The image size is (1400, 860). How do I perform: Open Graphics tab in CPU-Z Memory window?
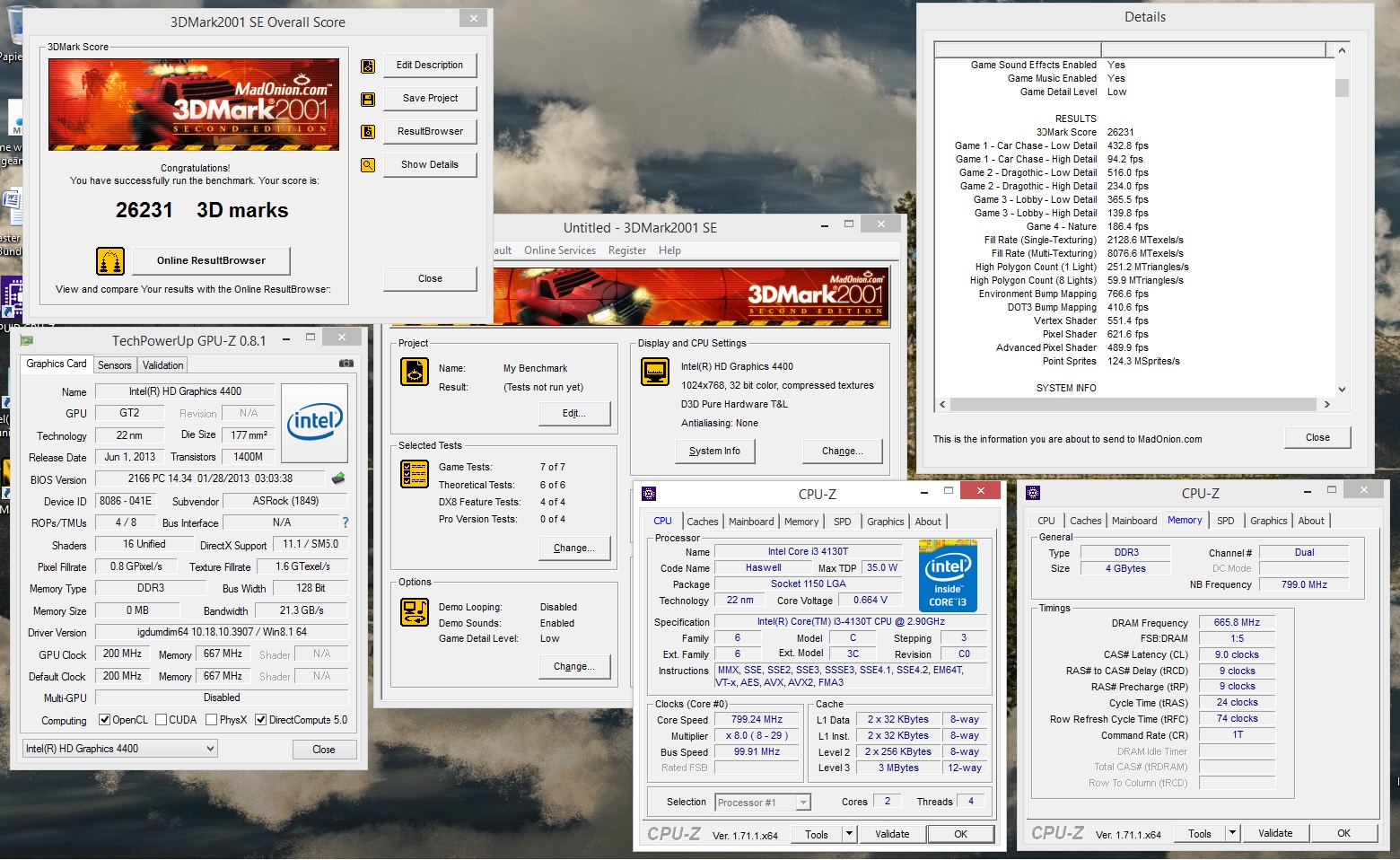click(x=1269, y=521)
